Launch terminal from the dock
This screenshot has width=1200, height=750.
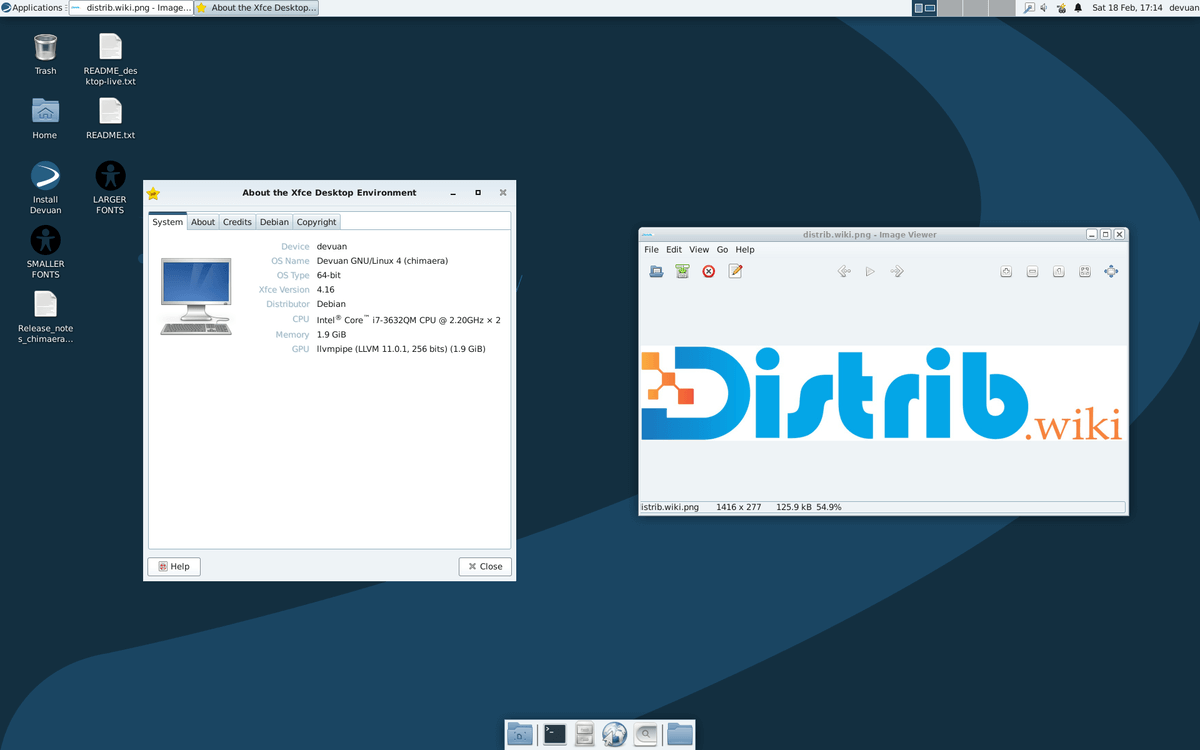[555, 734]
